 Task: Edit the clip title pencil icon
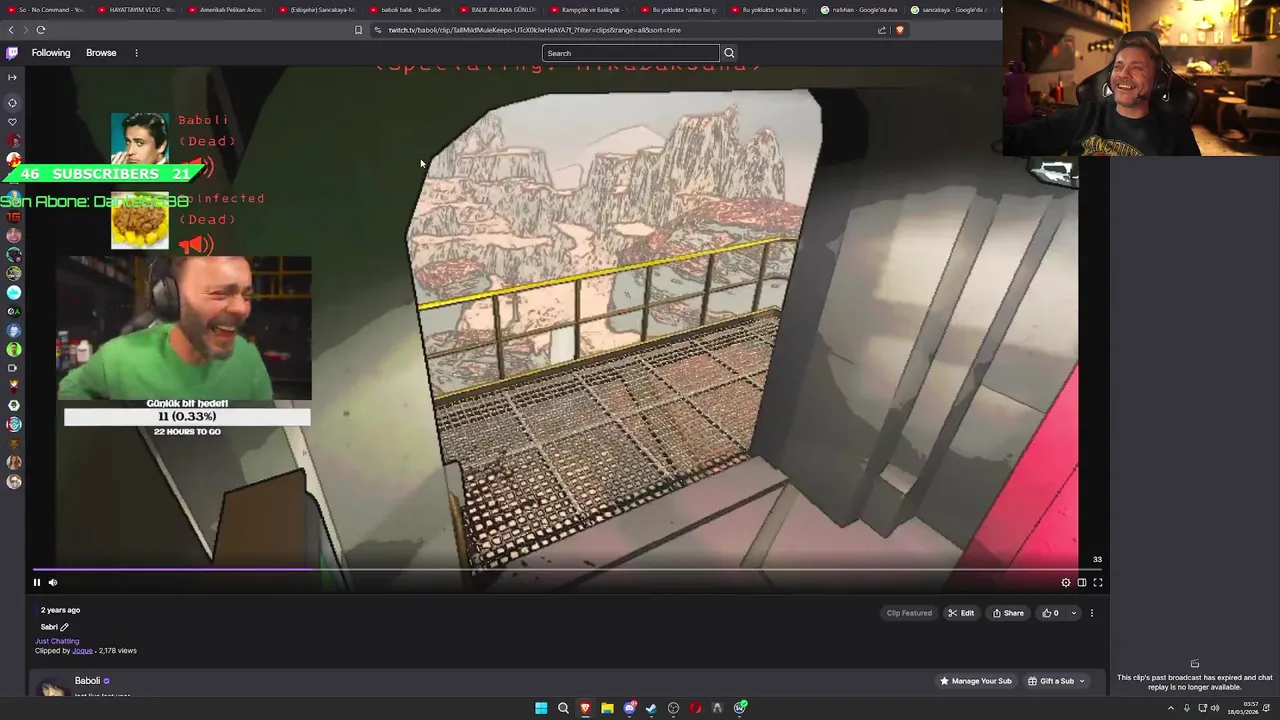coord(64,627)
